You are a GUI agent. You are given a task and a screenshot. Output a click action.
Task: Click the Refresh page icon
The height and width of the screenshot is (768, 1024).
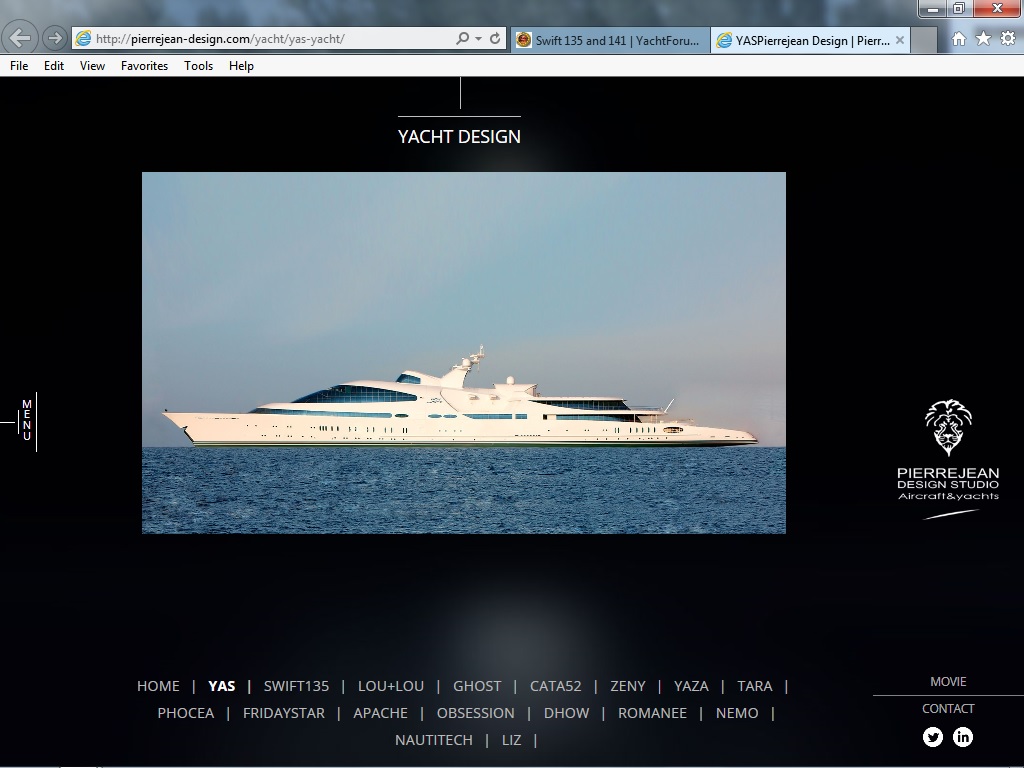pyautogui.click(x=495, y=39)
